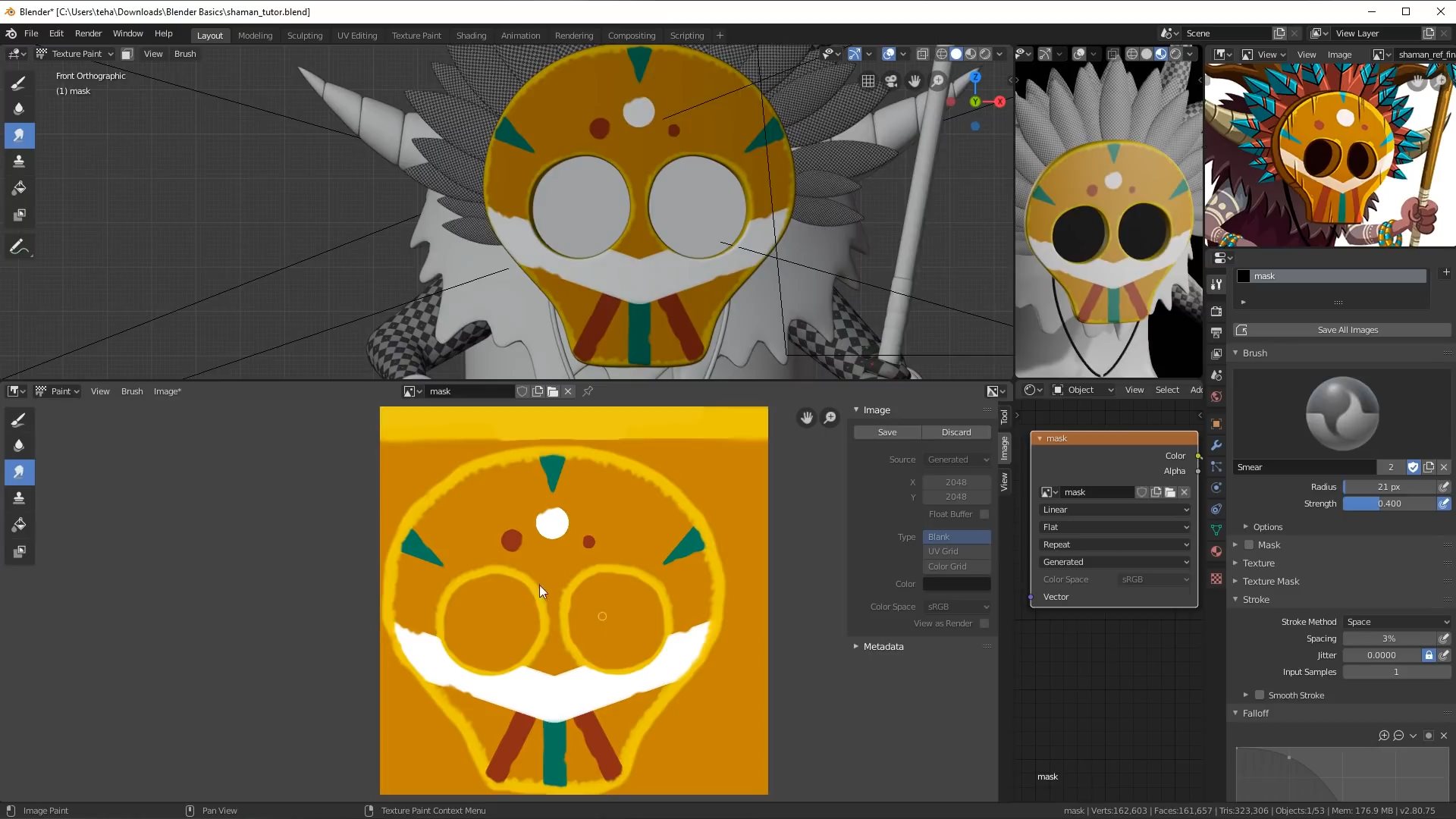1456x819 pixels.
Task: Open the World properties tab
Action: [x=1216, y=397]
